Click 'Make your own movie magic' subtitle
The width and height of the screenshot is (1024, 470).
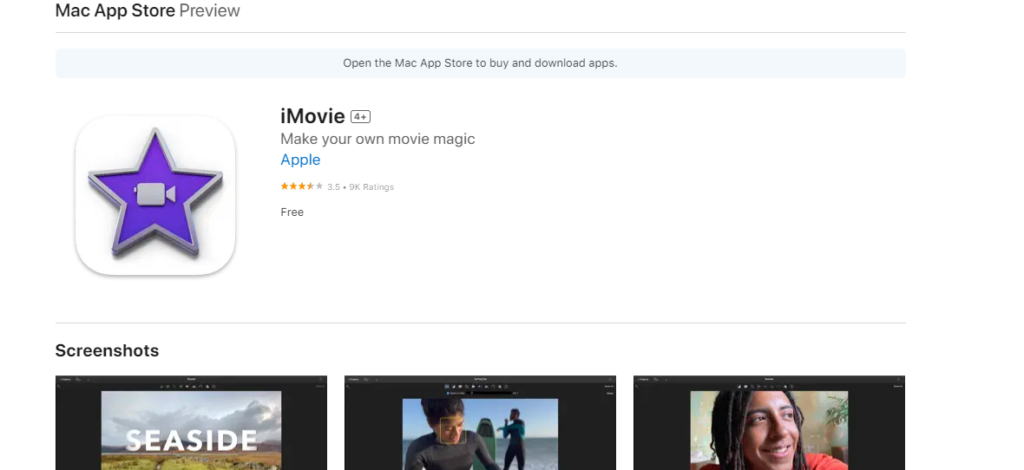point(377,139)
